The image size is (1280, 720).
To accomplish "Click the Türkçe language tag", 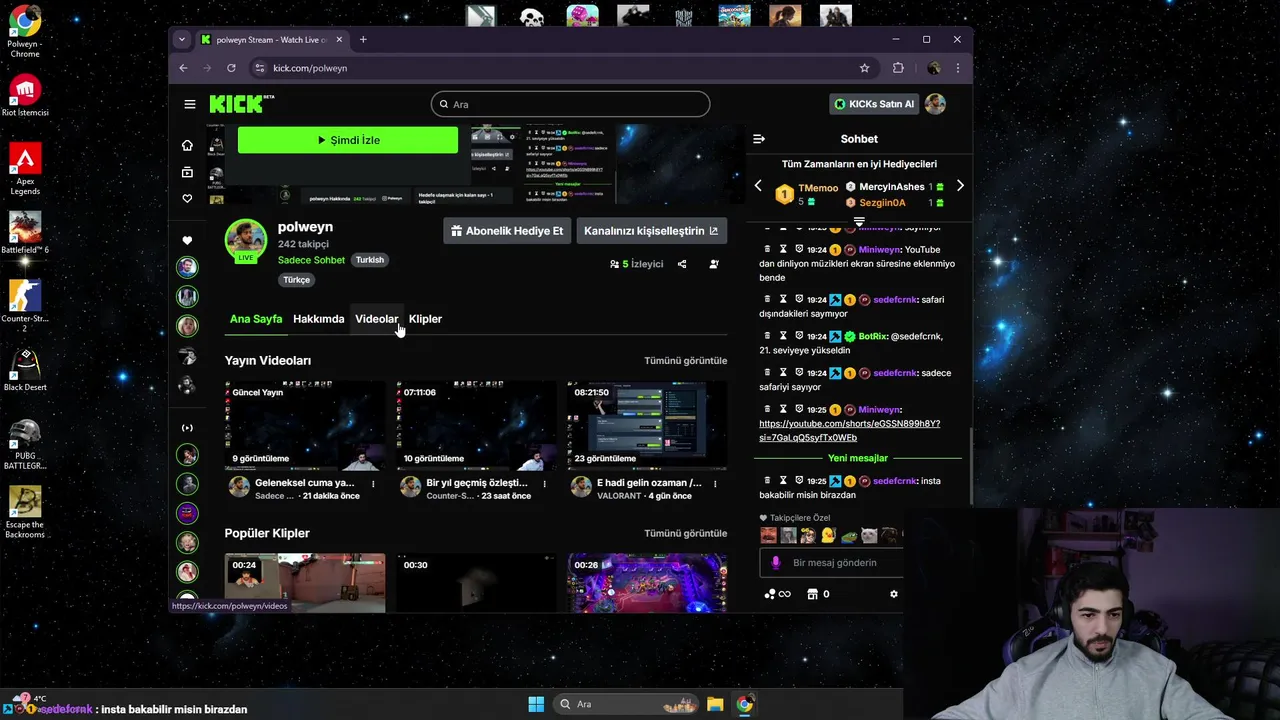I will click(297, 280).
